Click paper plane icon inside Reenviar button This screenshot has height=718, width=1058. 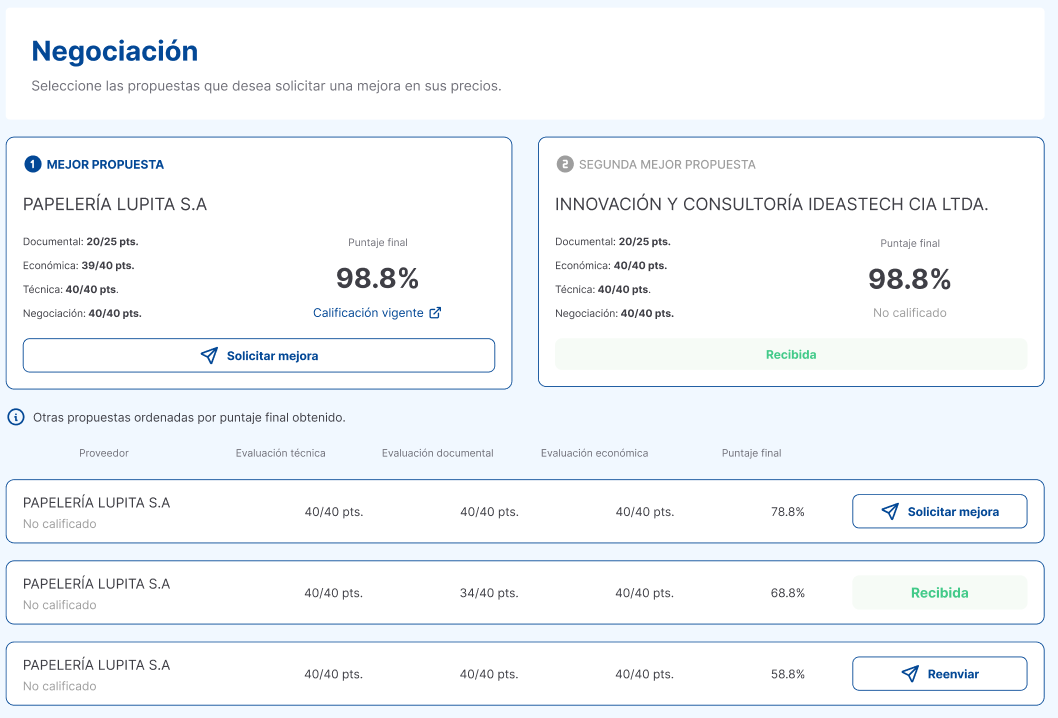(910, 674)
